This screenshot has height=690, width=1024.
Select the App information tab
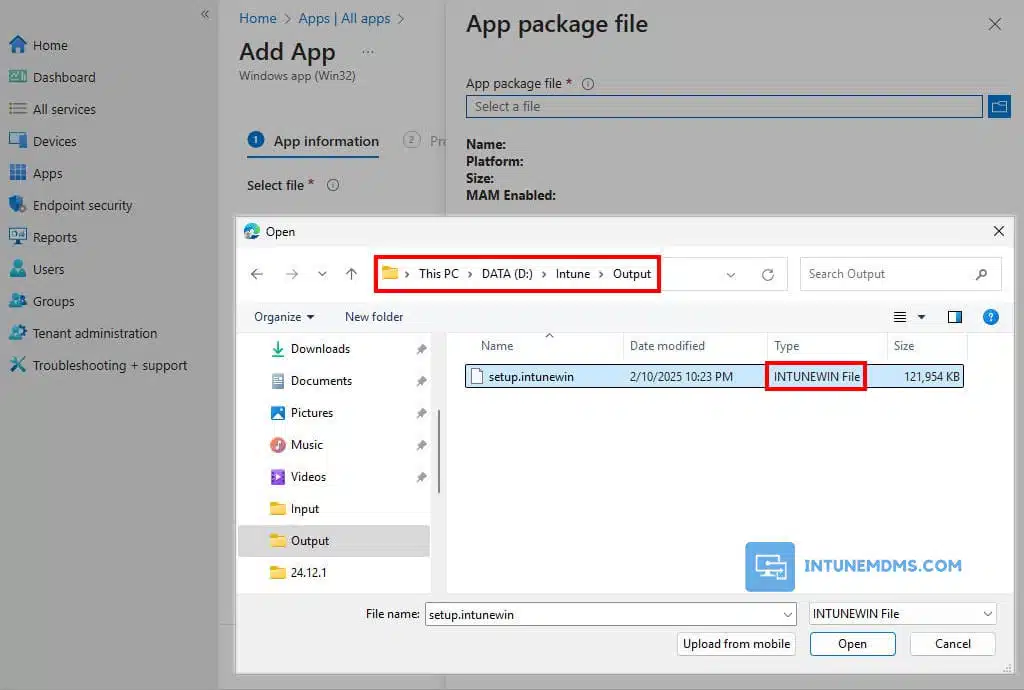313,141
